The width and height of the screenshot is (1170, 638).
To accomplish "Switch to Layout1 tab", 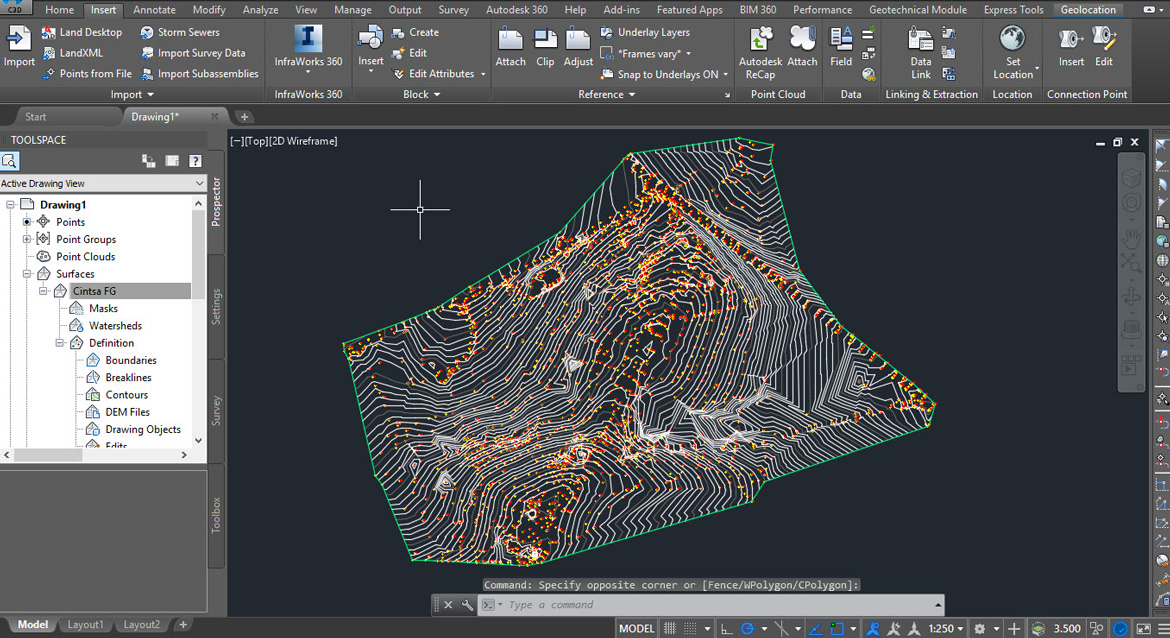I will click(x=85, y=625).
